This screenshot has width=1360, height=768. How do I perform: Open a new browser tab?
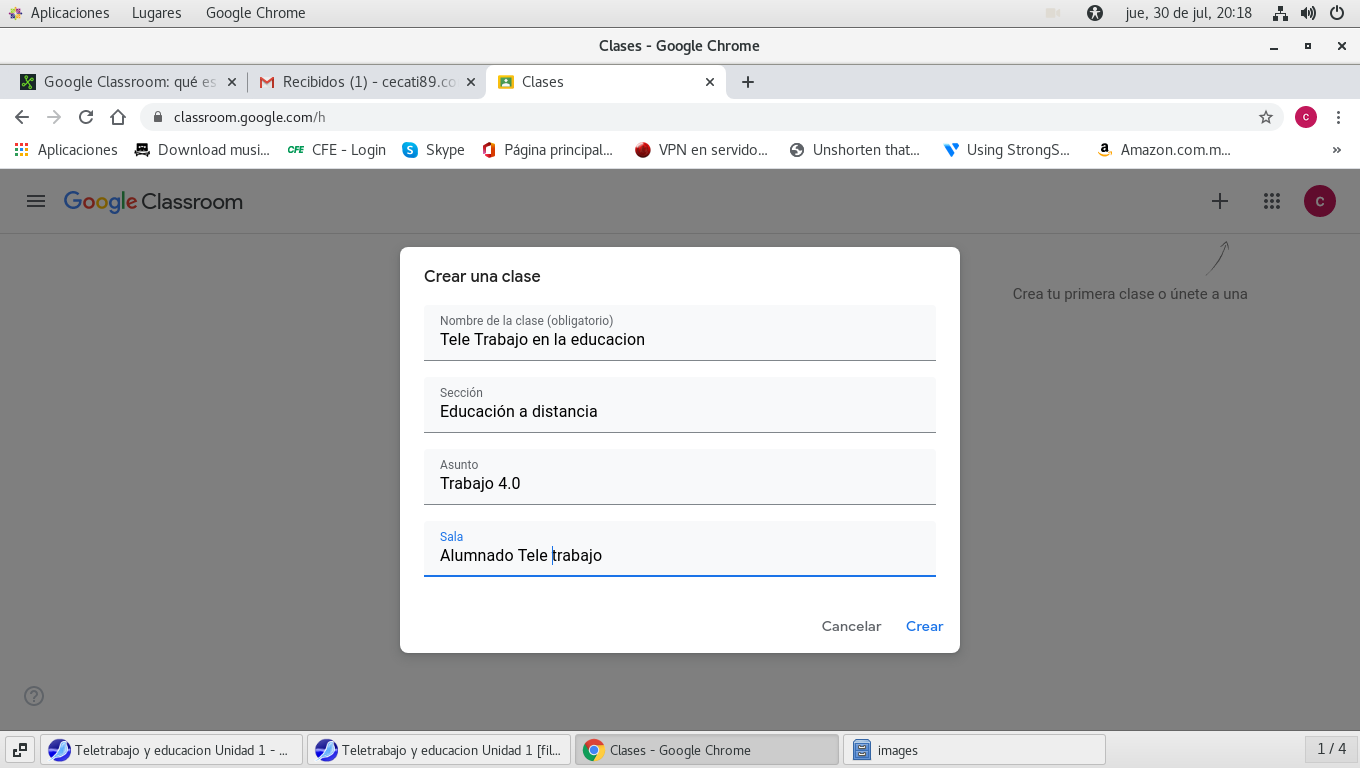pyautogui.click(x=748, y=82)
